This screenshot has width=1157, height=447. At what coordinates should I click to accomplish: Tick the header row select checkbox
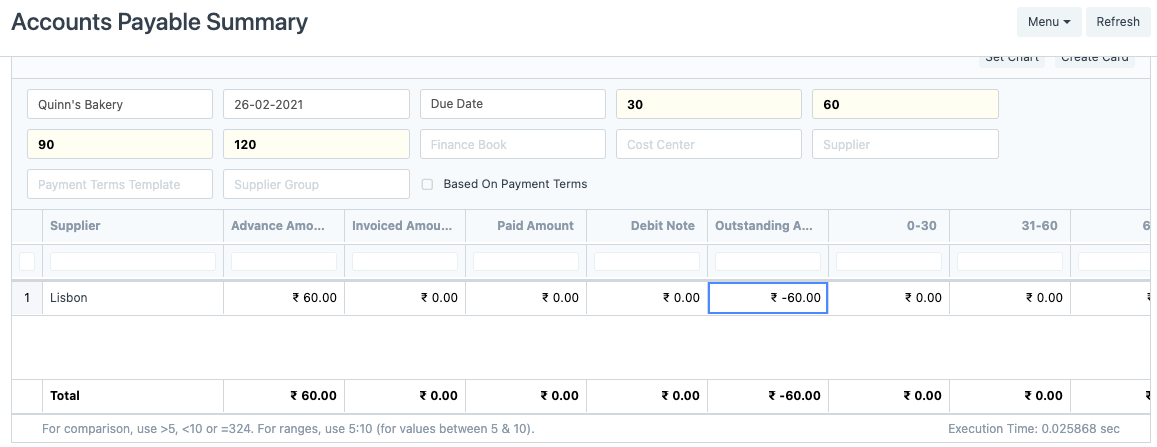coord(27,261)
